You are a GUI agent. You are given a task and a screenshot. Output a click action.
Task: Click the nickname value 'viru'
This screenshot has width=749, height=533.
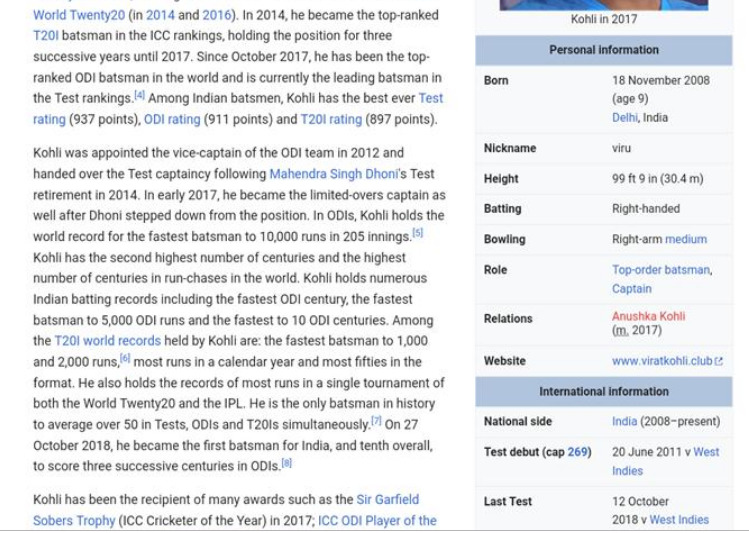point(621,148)
